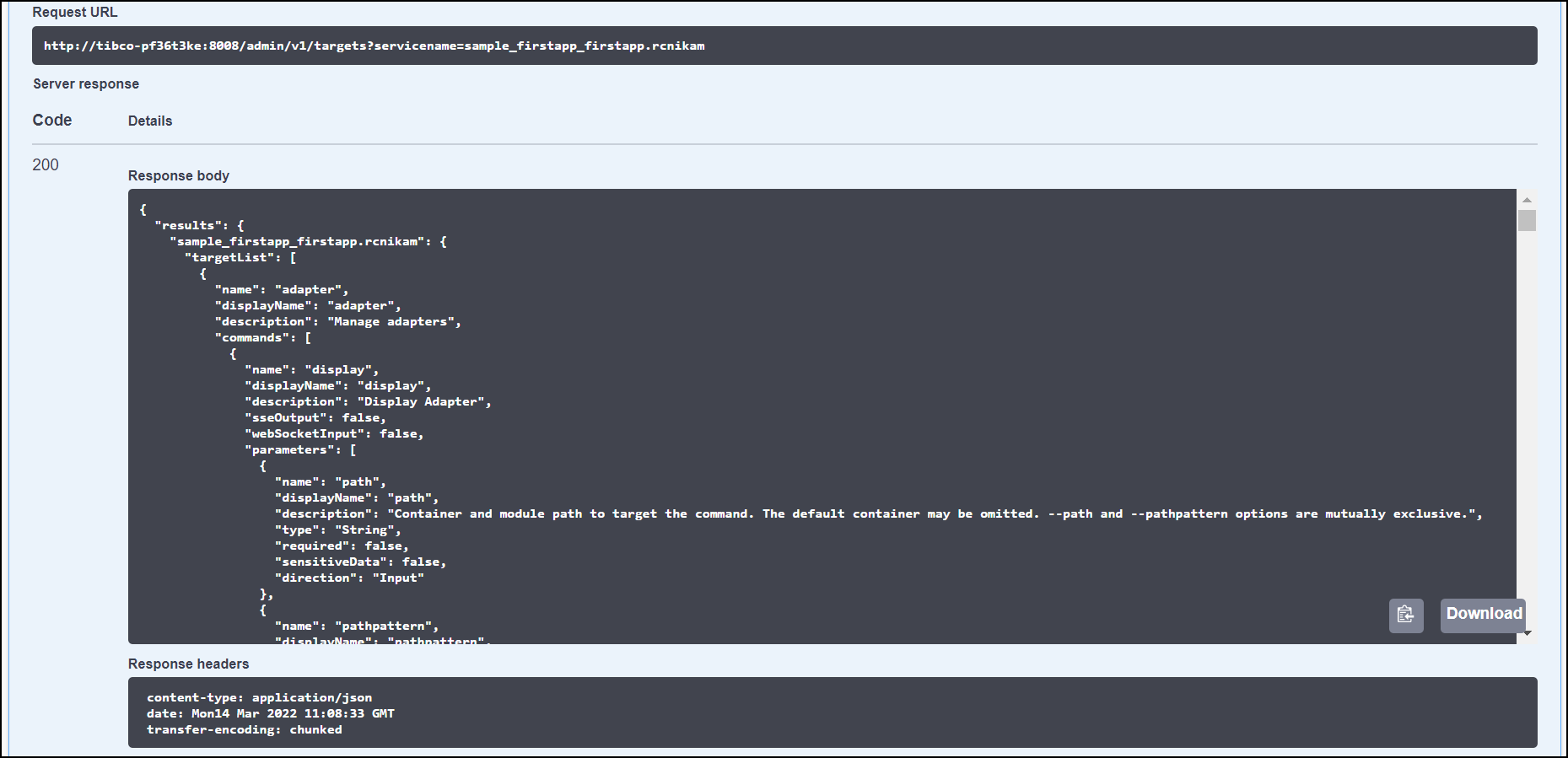This screenshot has width=1568, height=758.
Task: Click the "parameters" array line
Action: pyautogui.click(x=299, y=450)
